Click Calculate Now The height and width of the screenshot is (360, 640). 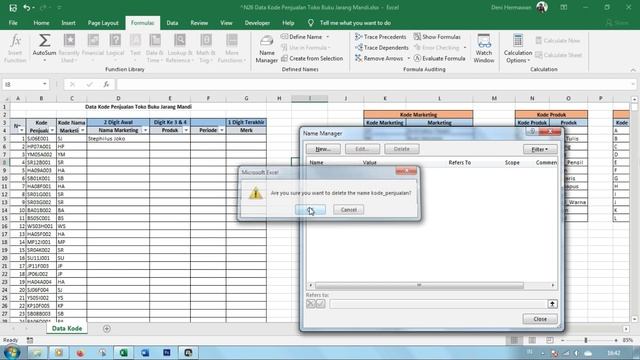tap(558, 40)
